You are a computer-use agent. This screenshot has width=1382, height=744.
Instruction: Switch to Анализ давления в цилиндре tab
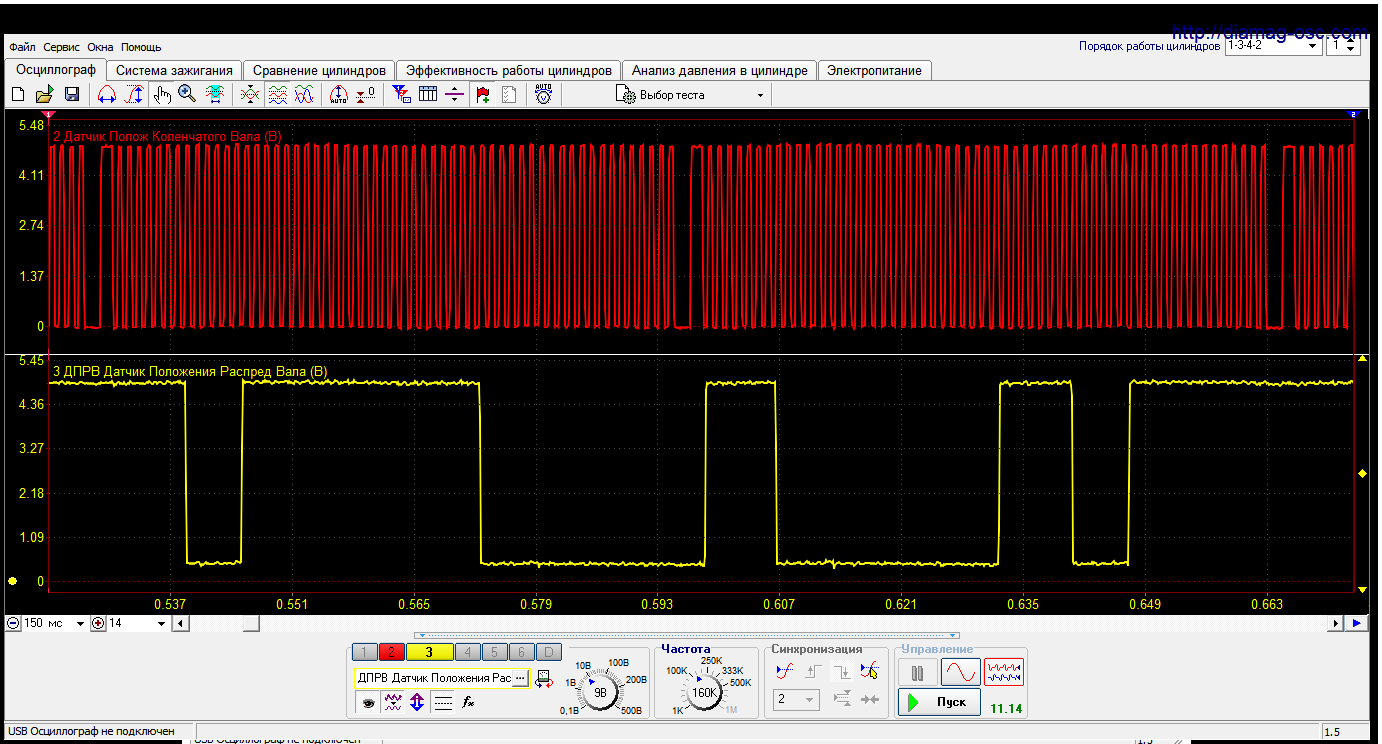point(719,71)
